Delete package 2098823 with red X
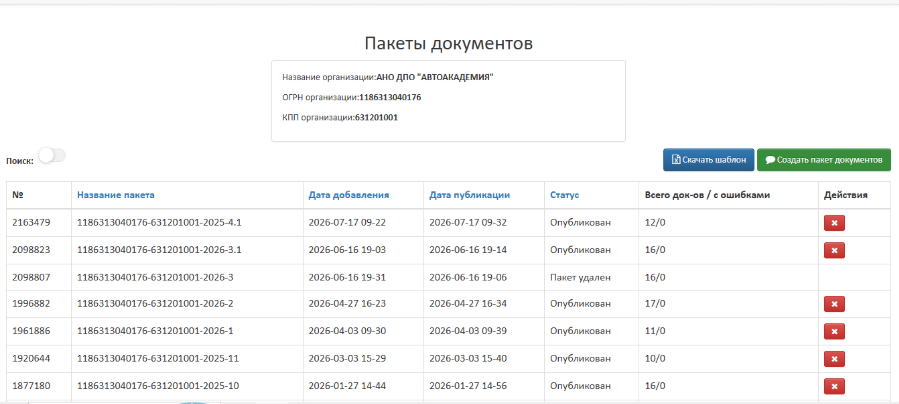Screen dimensions: 899x404 [834, 250]
